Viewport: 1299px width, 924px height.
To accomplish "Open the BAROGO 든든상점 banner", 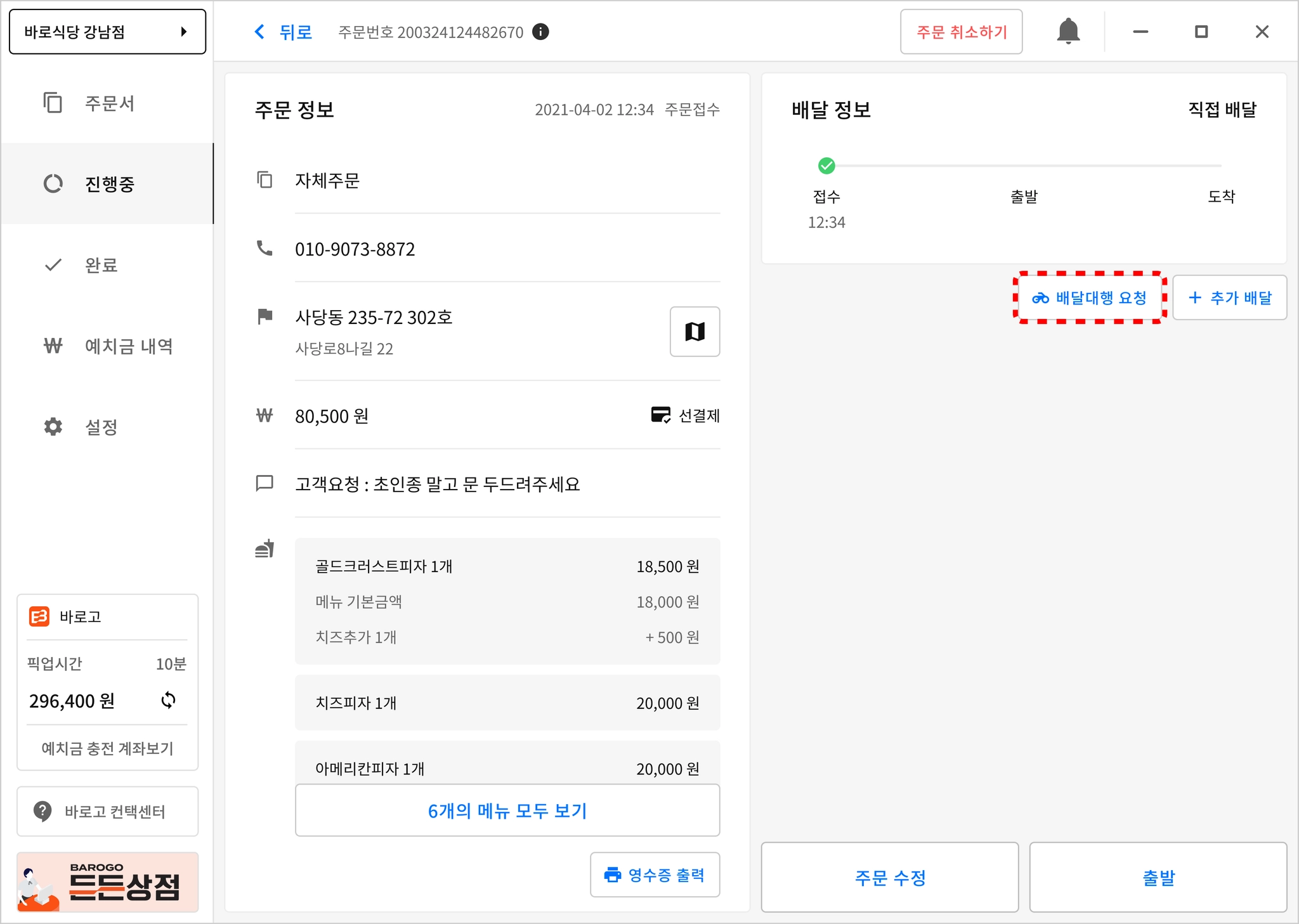I will (x=107, y=883).
